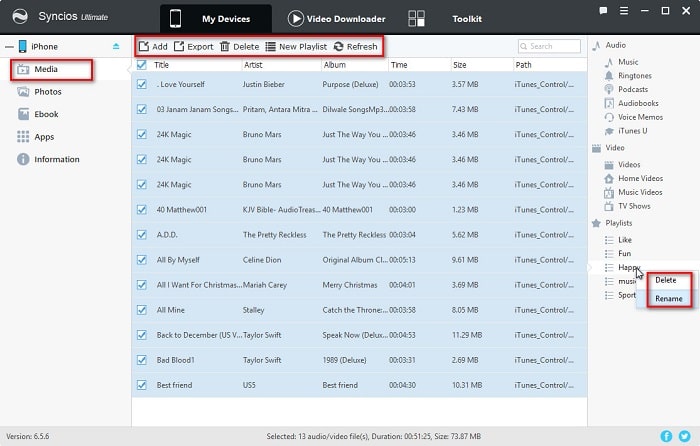Sort by the Size column header
The image size is (700, 446).
460,65
